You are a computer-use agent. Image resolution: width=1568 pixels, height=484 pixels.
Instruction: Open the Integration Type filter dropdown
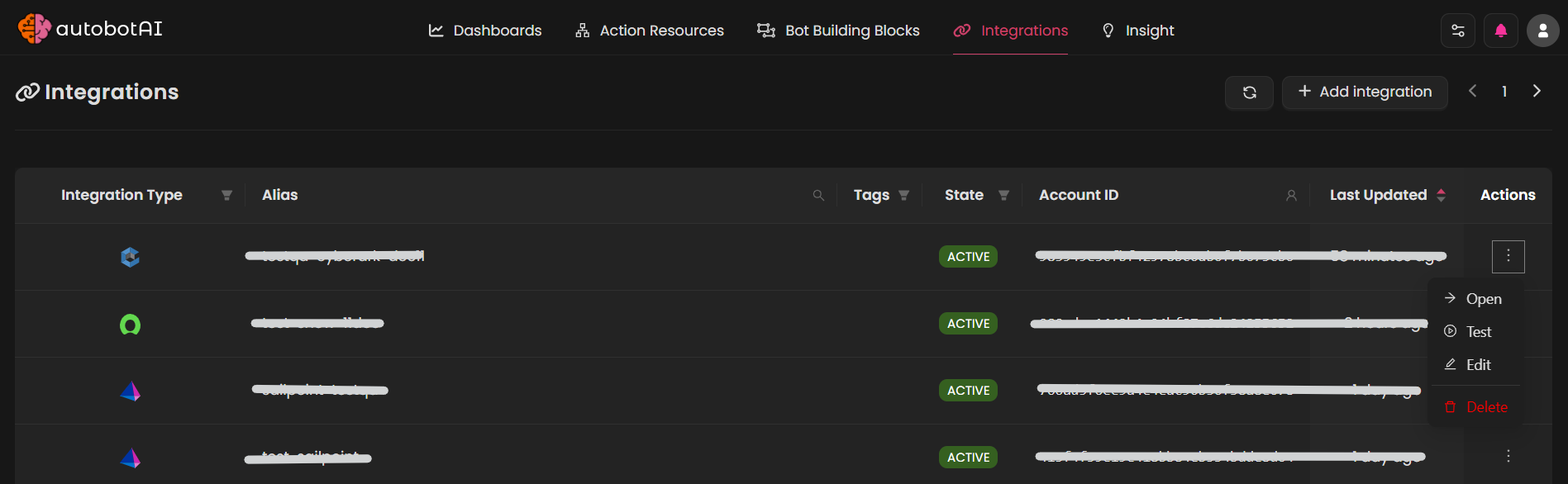(x=226, y=196)
